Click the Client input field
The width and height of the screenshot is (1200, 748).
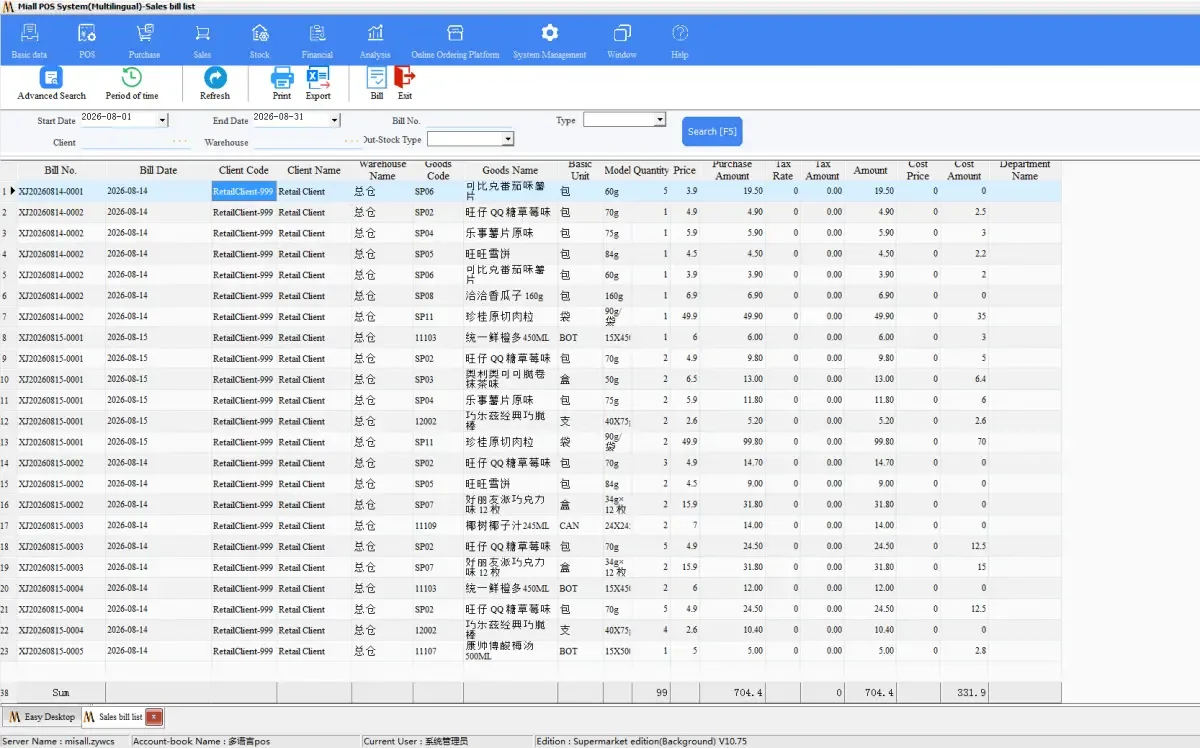pyautogui.click(x=135, y=142)
